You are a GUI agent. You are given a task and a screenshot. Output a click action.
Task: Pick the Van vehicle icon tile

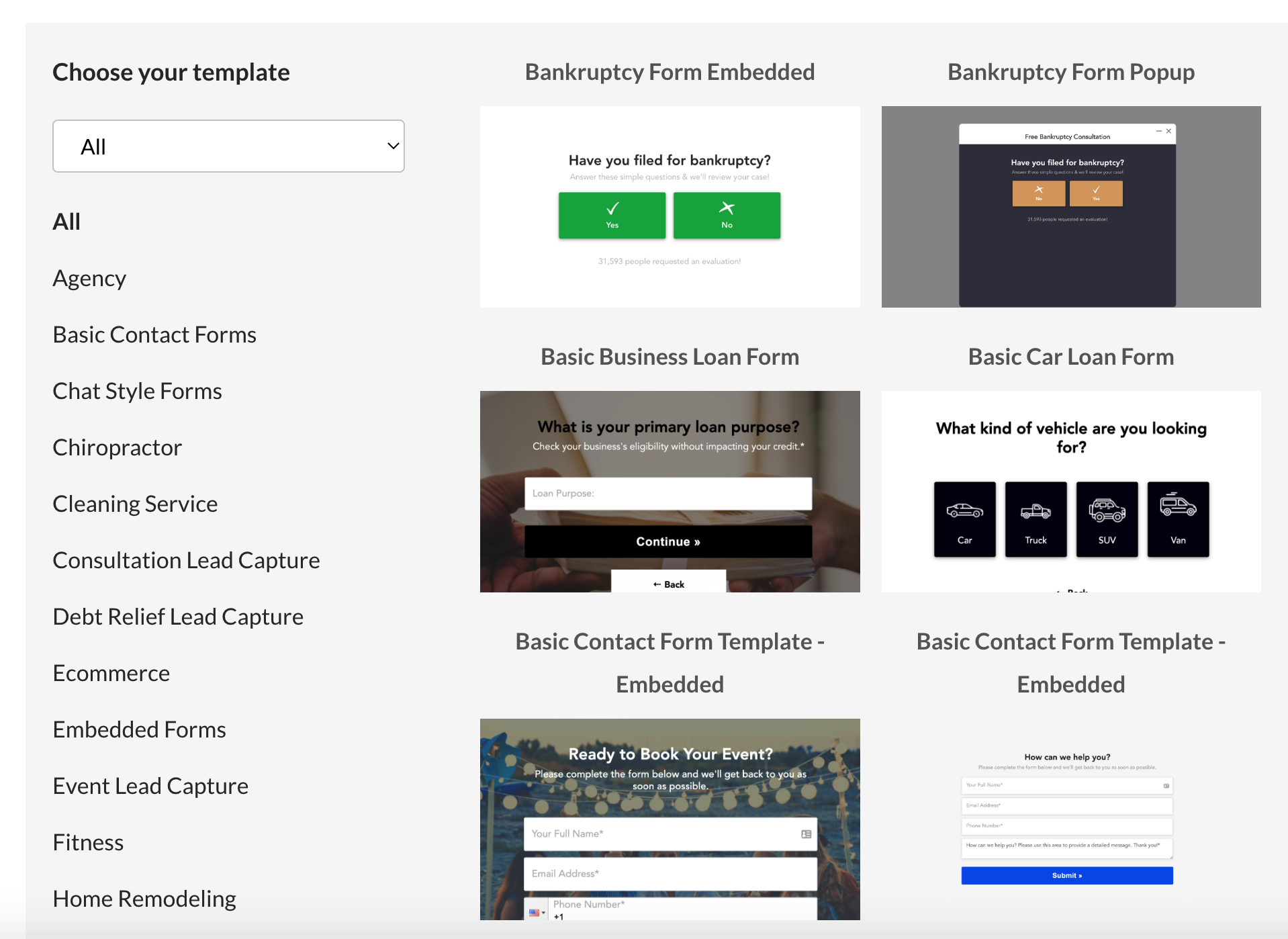tap(1178, 519)
